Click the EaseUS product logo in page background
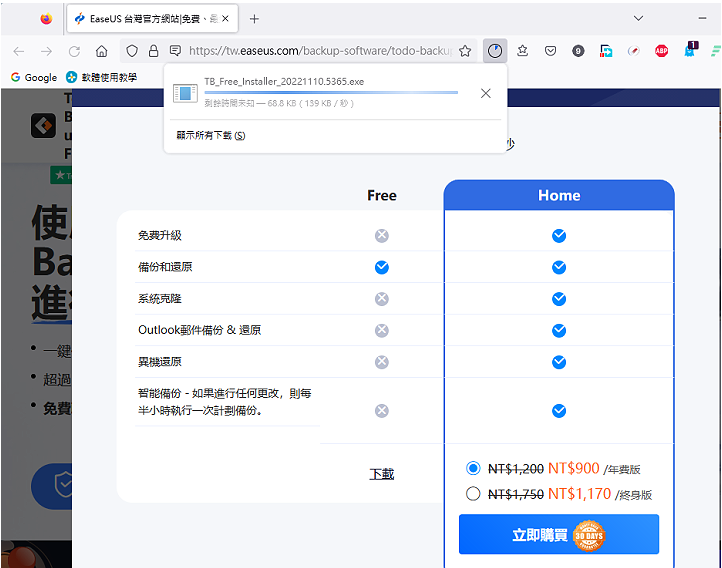This screenshot has height=568, width=722. [x=43, y=125]
